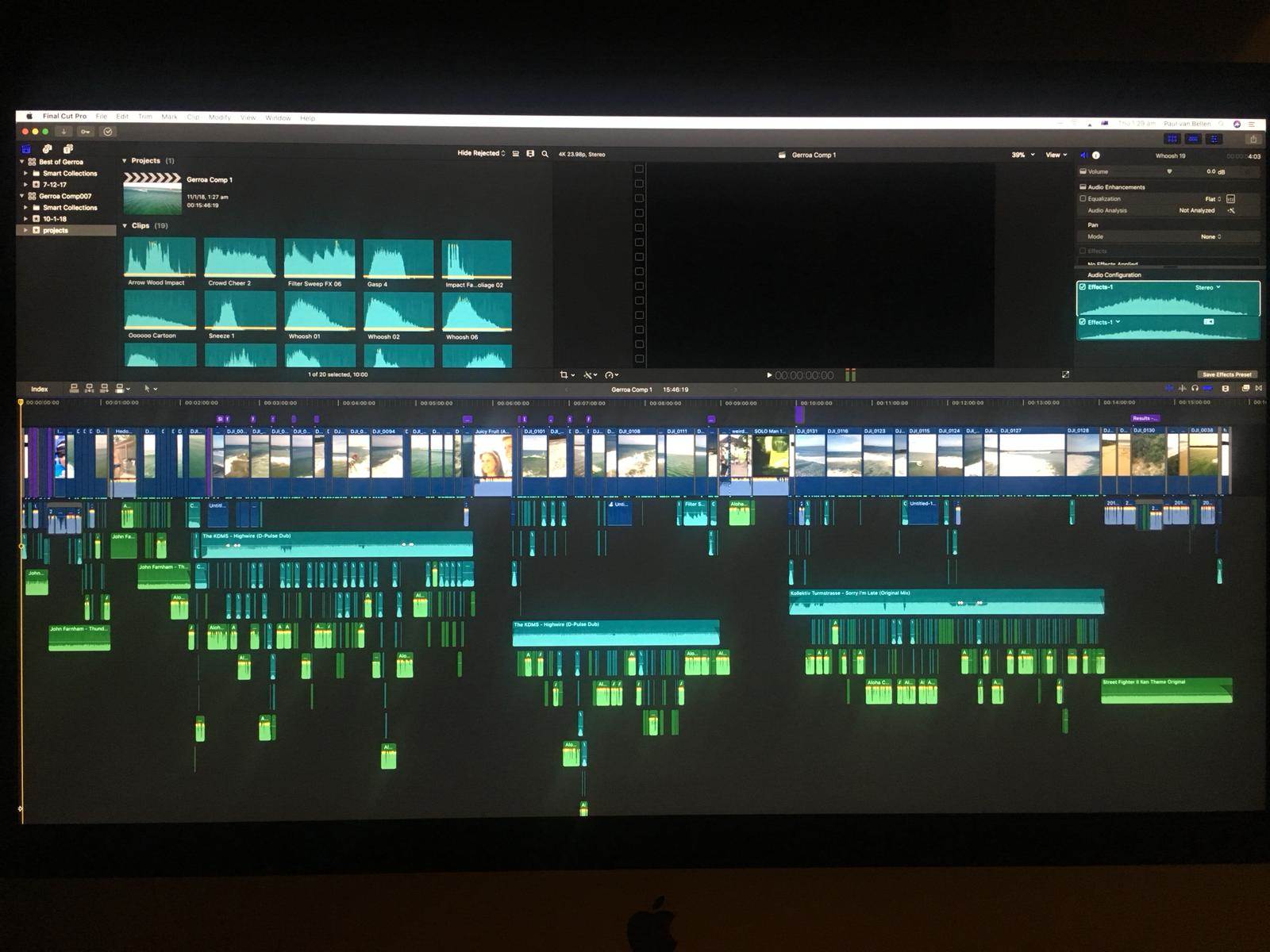Select the Crowd Cheer 2 clip thumbnail
1270x952 pixels.
pos(240,258)
